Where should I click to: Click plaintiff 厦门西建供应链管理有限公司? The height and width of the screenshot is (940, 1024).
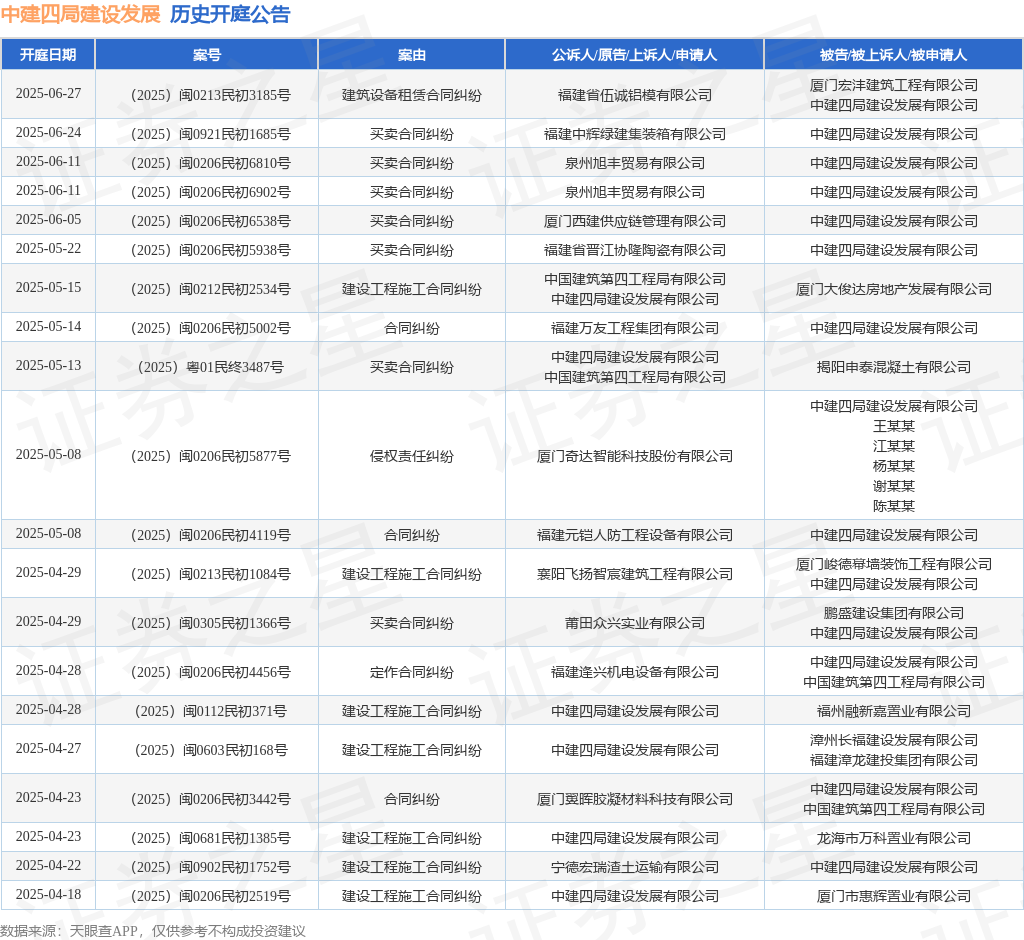coord(635,221)
